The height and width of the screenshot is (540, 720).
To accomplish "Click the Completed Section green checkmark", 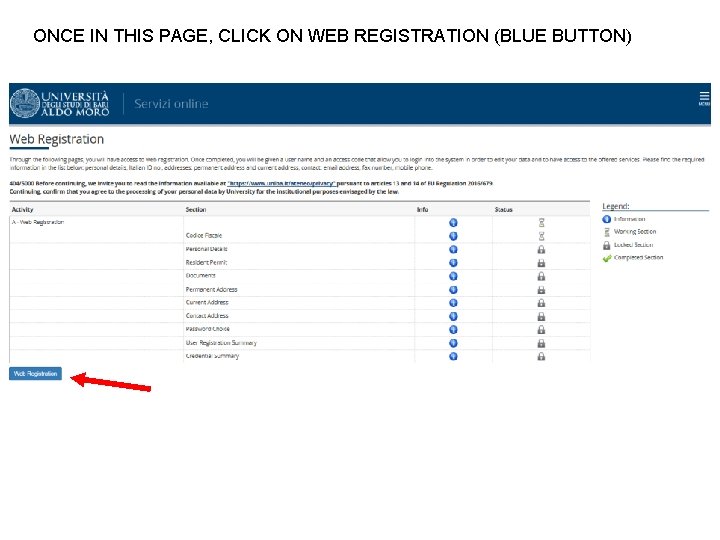I will pyautogui.click(x=607, y=258).
